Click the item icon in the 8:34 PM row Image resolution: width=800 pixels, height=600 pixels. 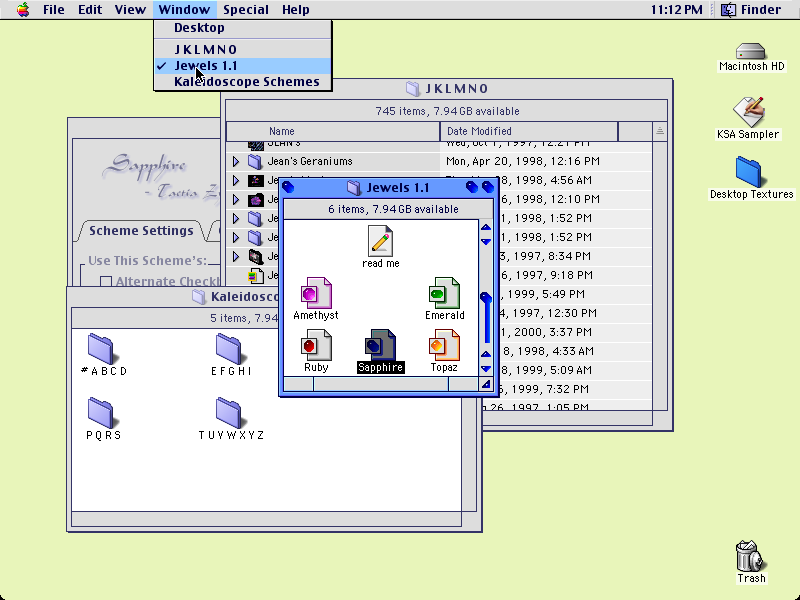tap(256, 257)
